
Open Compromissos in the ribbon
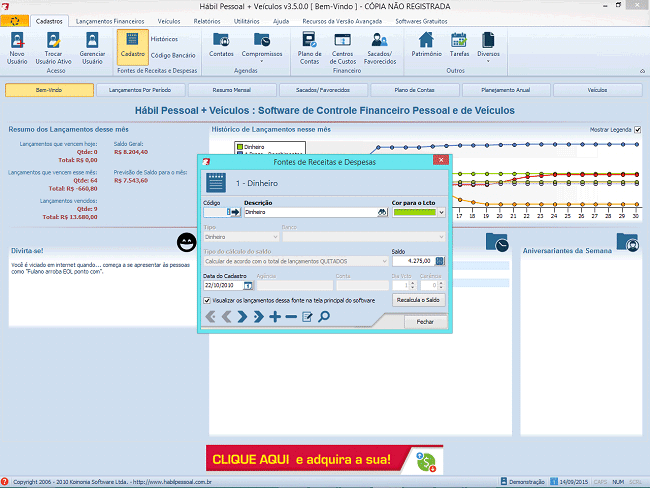pyautogui.click(x=262, y=45)
